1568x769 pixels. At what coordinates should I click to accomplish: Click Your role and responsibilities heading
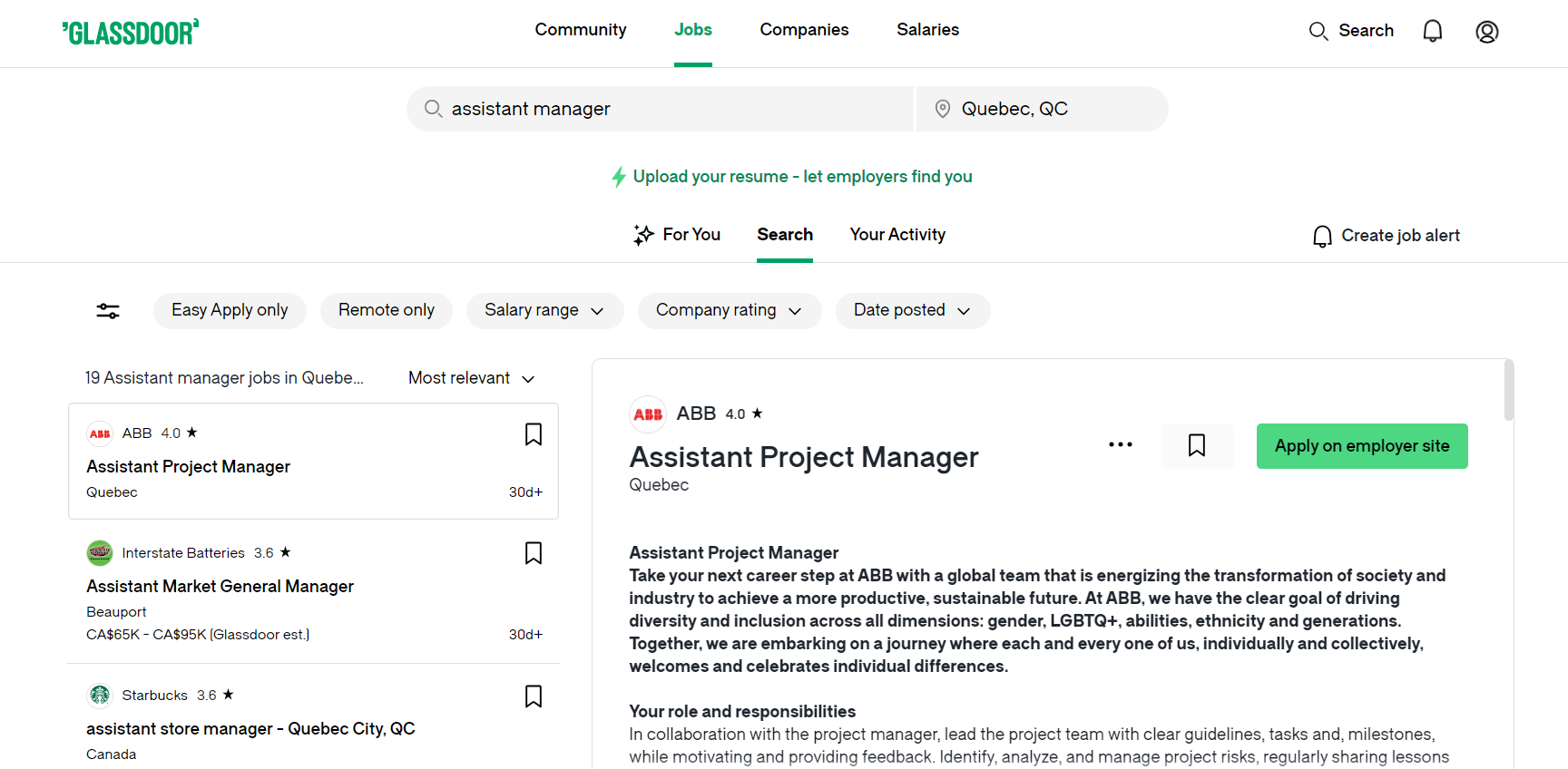(742, 712)
